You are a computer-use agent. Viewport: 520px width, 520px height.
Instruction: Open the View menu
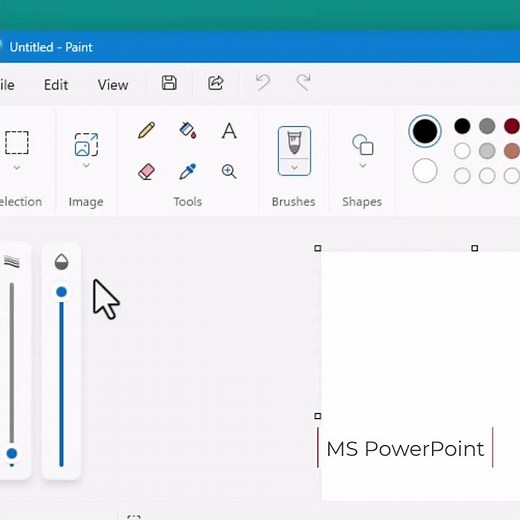tap(113, 85)
